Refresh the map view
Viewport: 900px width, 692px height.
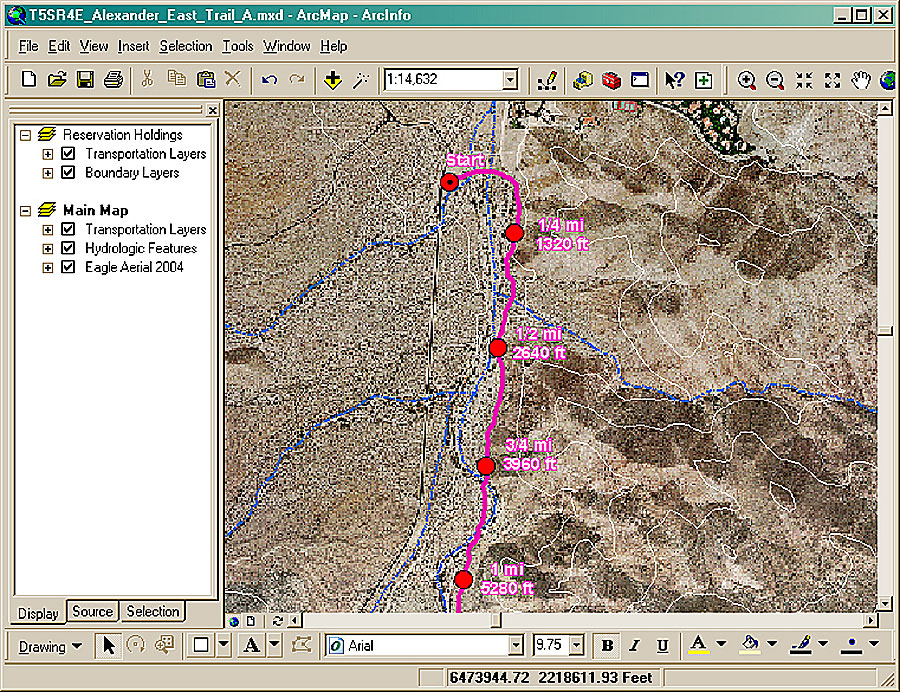click(278, 621)
